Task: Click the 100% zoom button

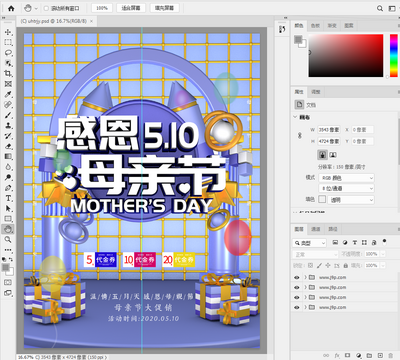Action: (102, 8)
